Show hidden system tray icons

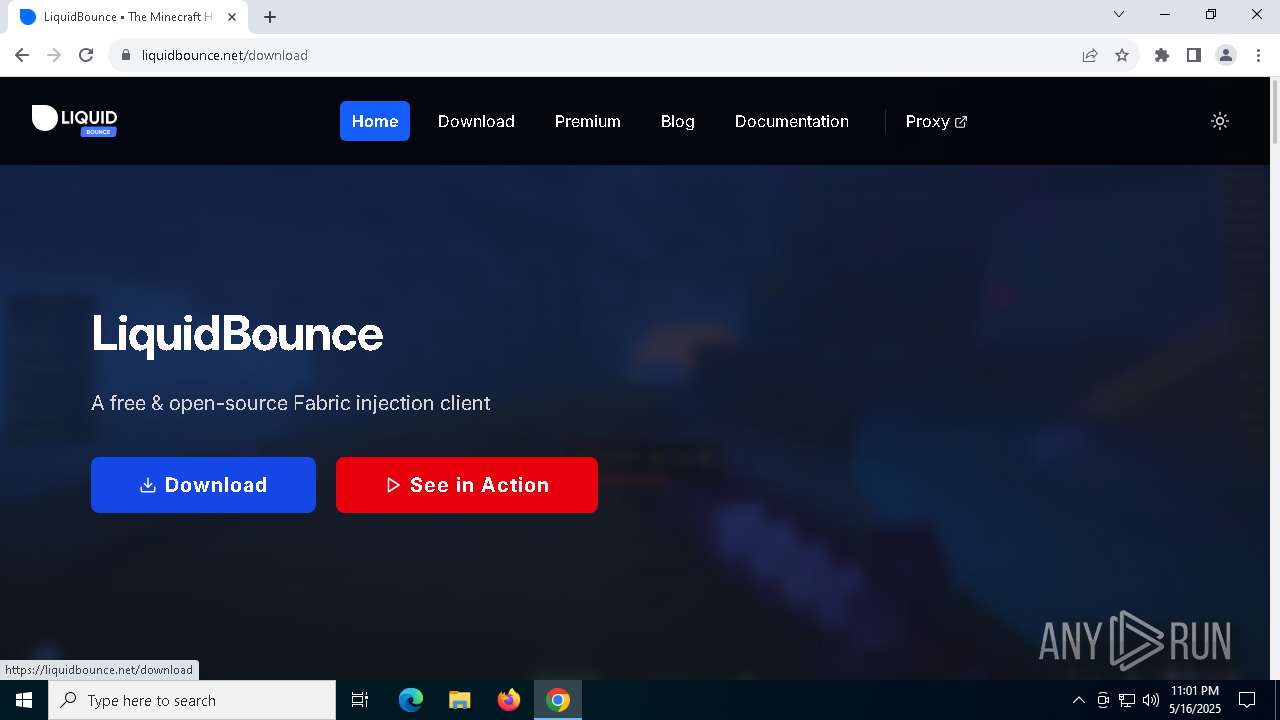1078,700
